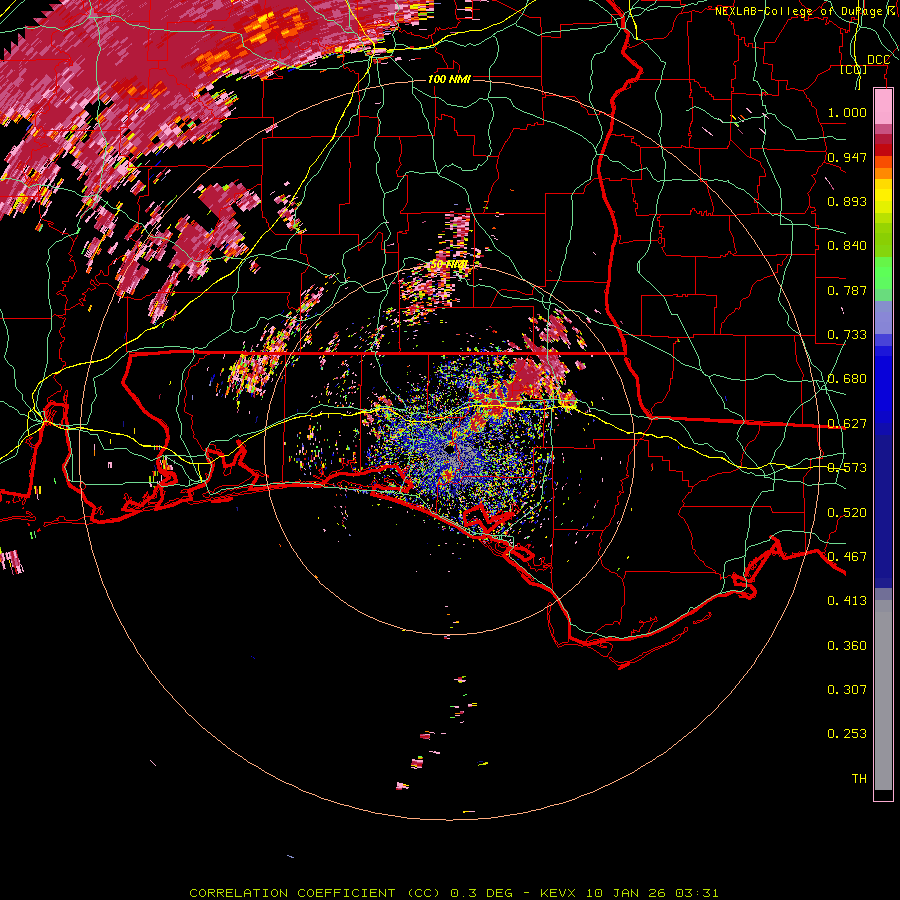Click the black radar site marker at center
The height and width of the screenshot is (900, 900).
[x=449, y=449]
